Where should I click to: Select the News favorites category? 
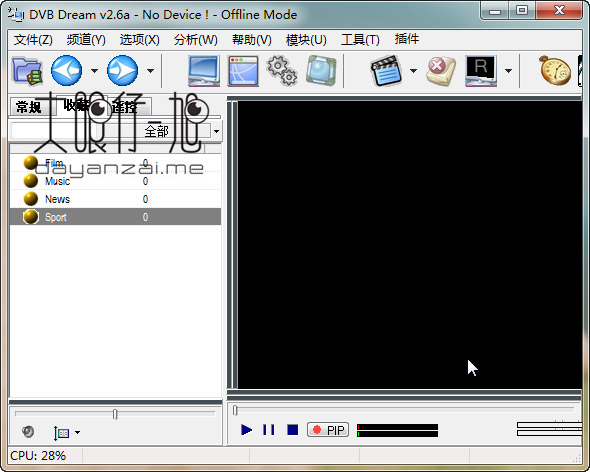pyautogui.click(x=115, y=199)
